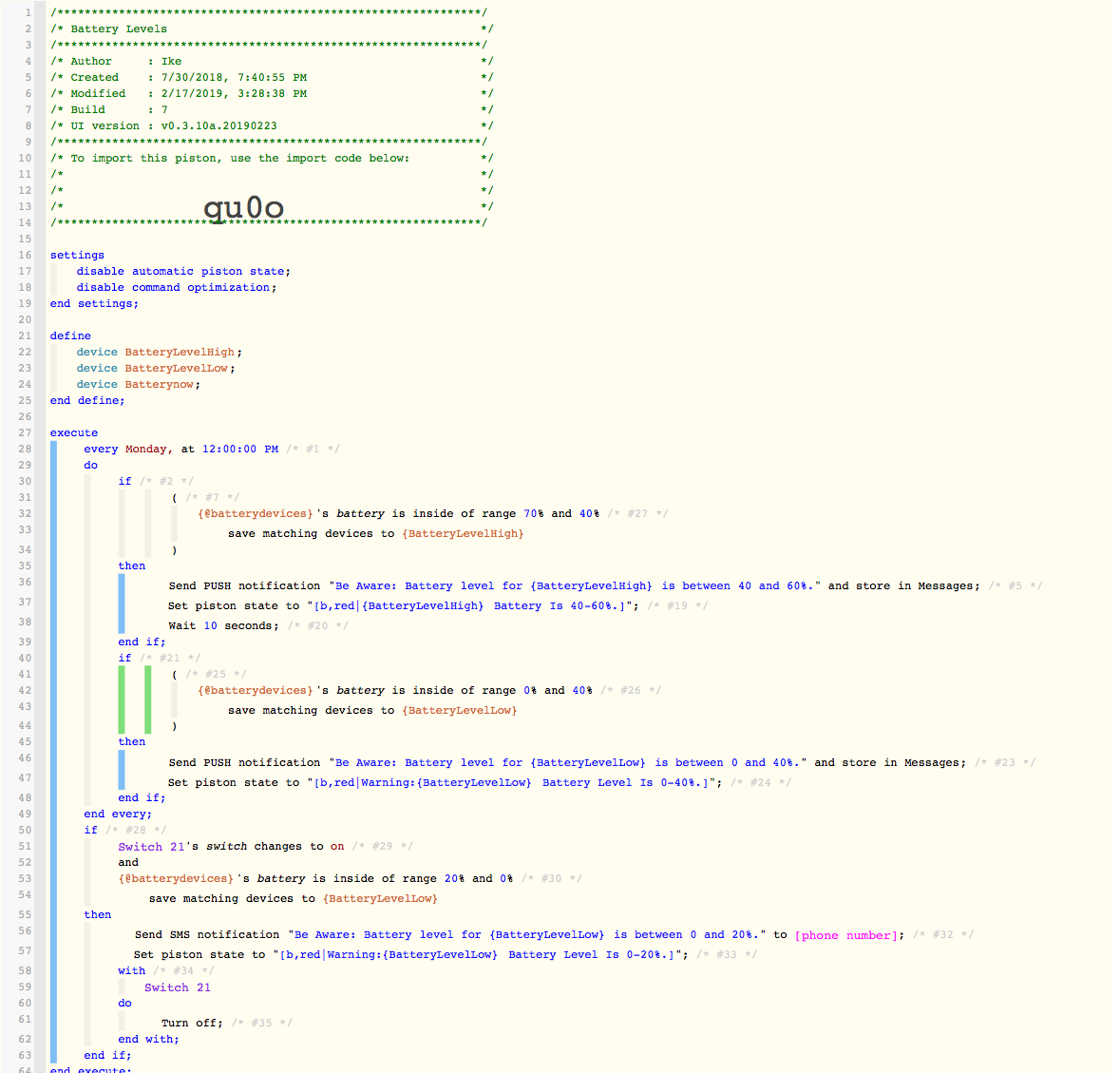The image size is (1120, 1073).
Task: Select the "device BatteryLevelHigh;" variable
Action: [x=160, y=353]
